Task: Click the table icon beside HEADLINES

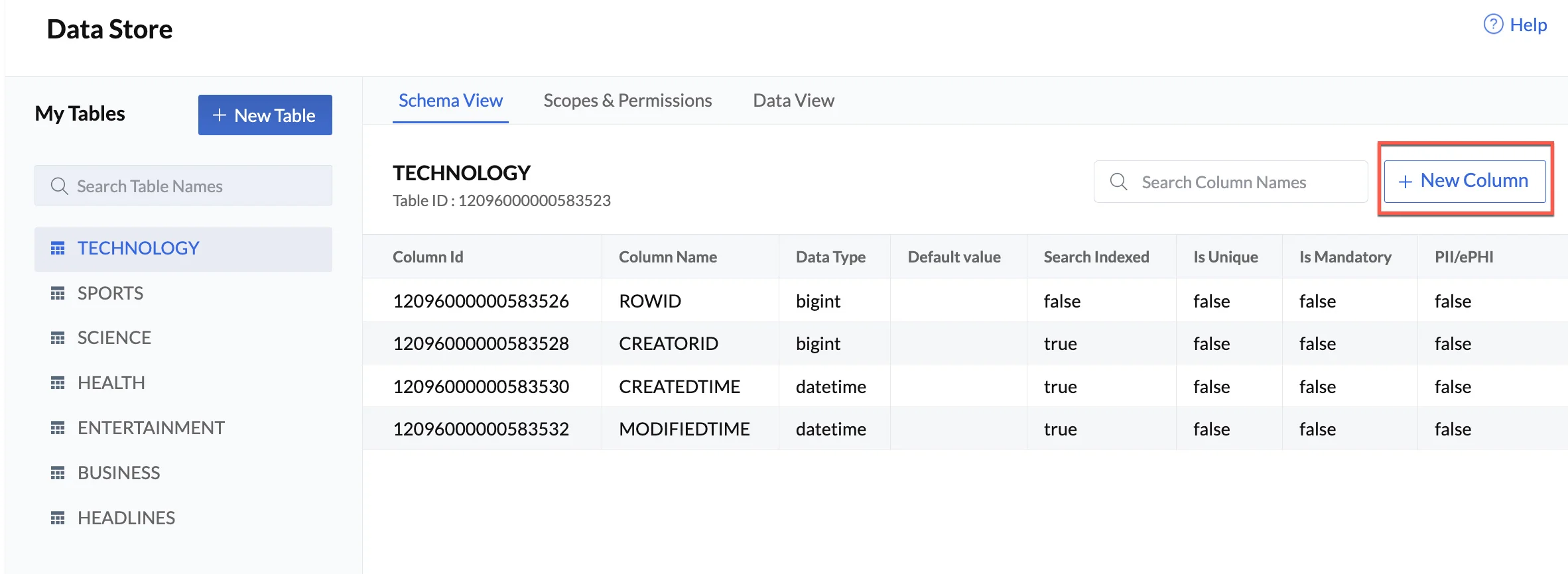Action: click(x=58, y=518)
